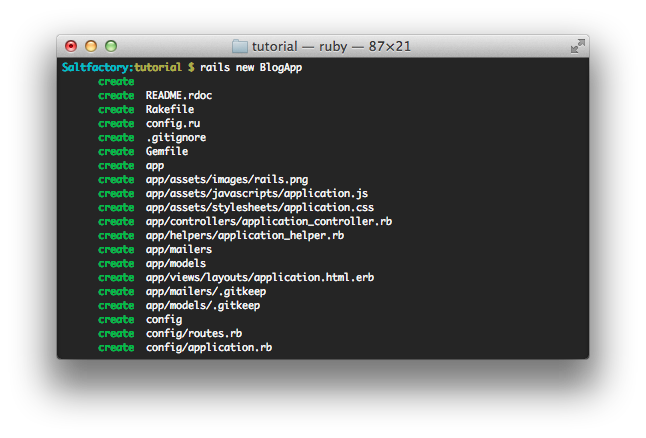Click the app/assets/images/rails.png line
This screenshot has width=646, height=438.
[227, 180]
